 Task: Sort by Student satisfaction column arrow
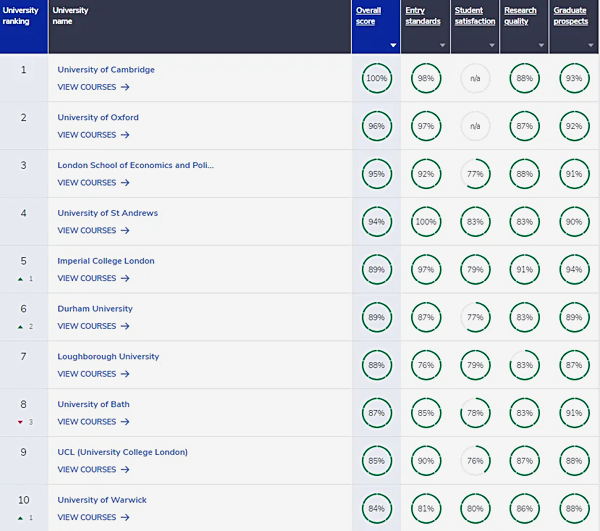[492, 46]
